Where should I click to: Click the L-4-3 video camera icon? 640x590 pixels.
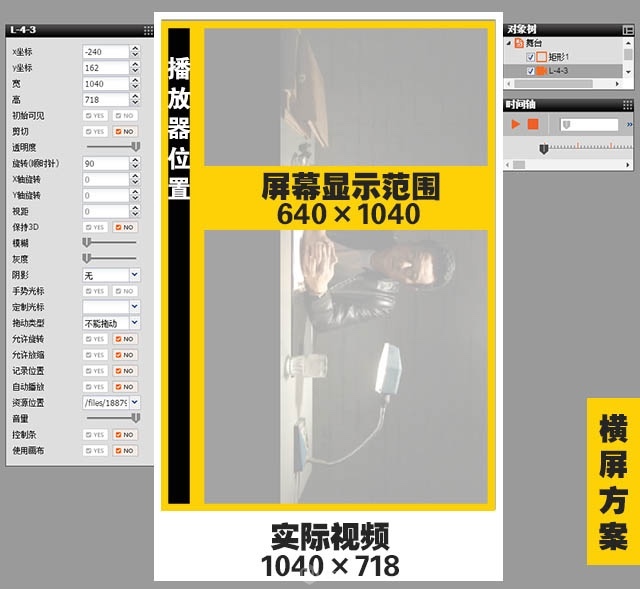click(543, 72)
